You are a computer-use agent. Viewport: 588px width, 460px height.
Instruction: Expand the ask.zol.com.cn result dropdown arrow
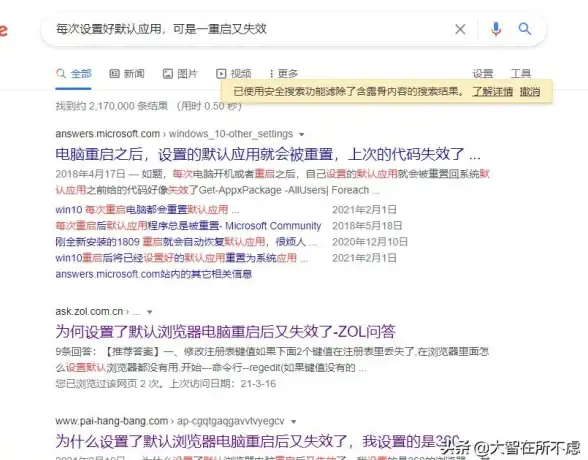(150, 312)
